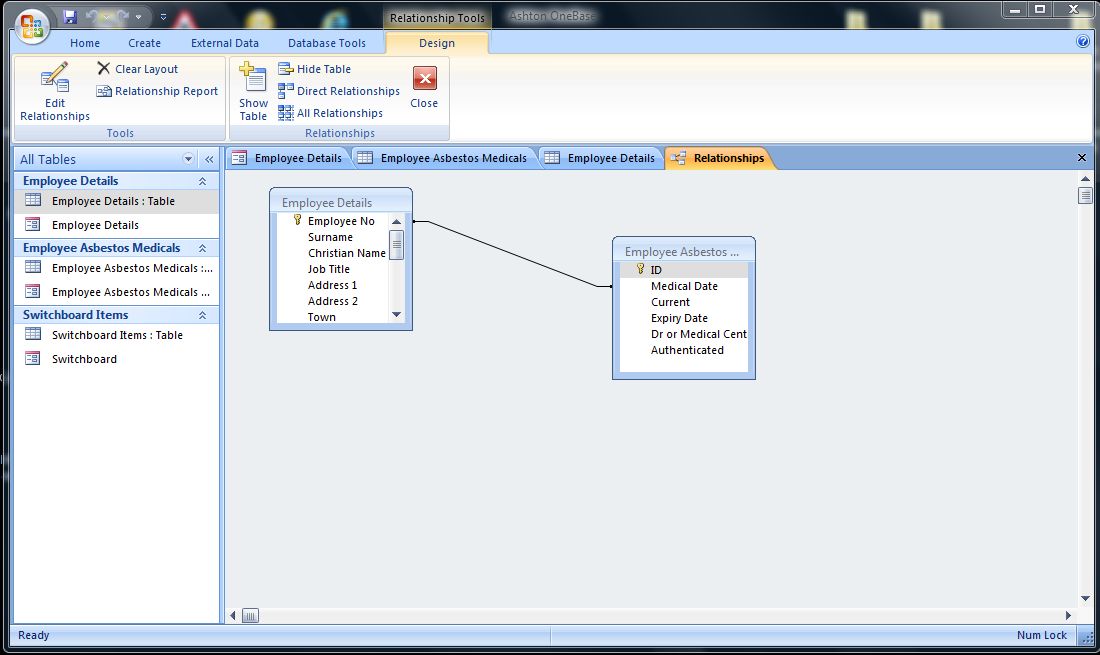Select Expiry Date field
Screen dimensions: 1100x655
(679, 318)
